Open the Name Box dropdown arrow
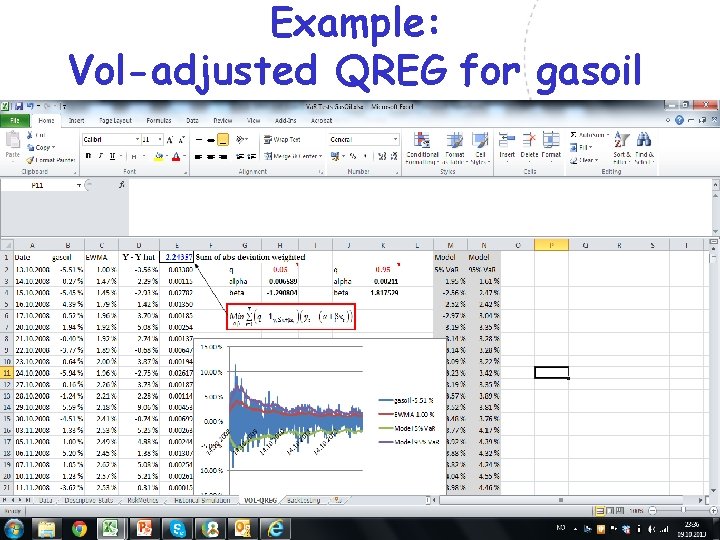This screenshot has width=720, height=540. [x=79, y=185]
